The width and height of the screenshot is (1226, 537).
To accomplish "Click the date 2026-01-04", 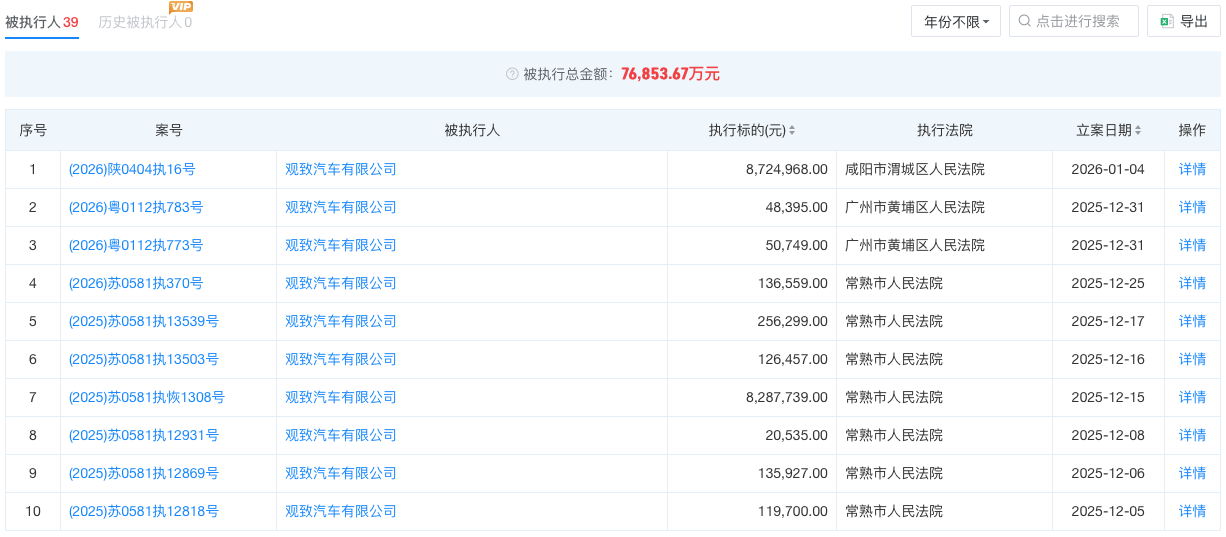I will click(1108, 170).
